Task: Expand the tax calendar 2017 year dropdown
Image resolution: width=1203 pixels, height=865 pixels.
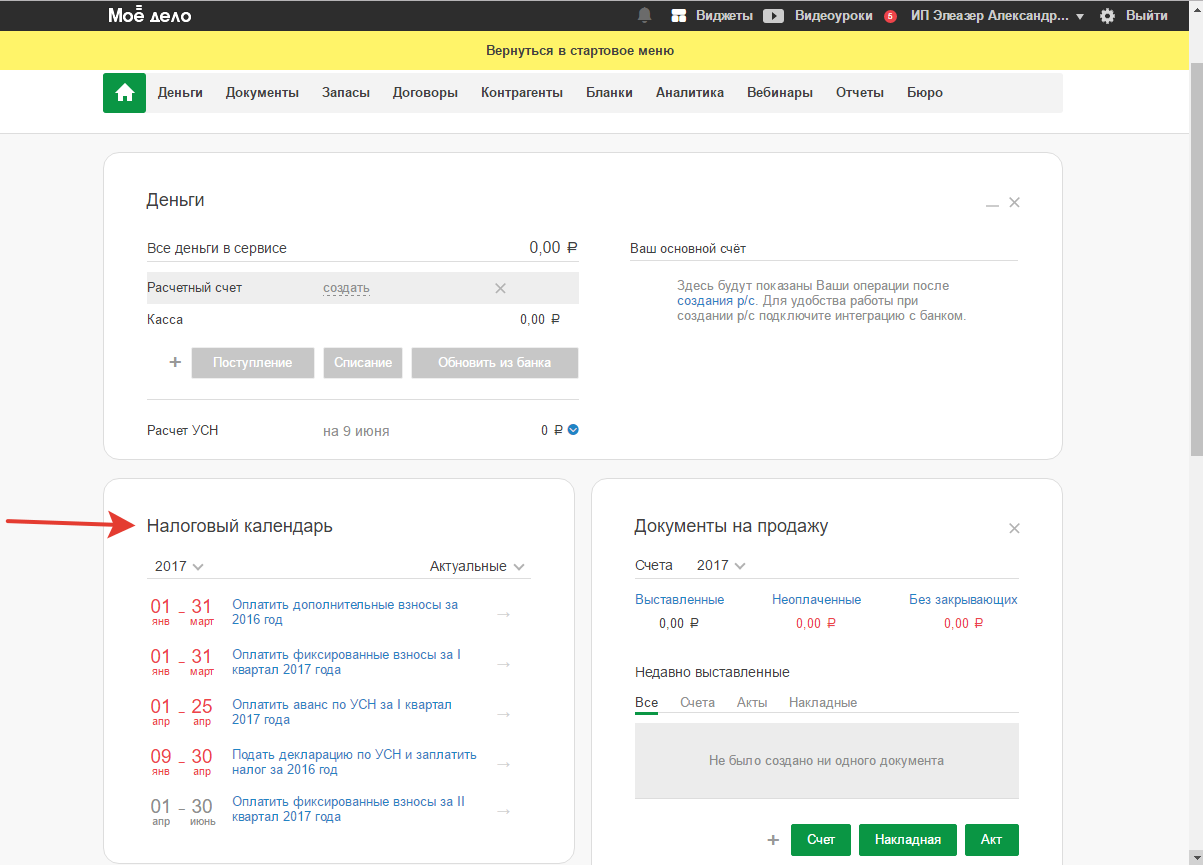Action: tap(180, 566)
